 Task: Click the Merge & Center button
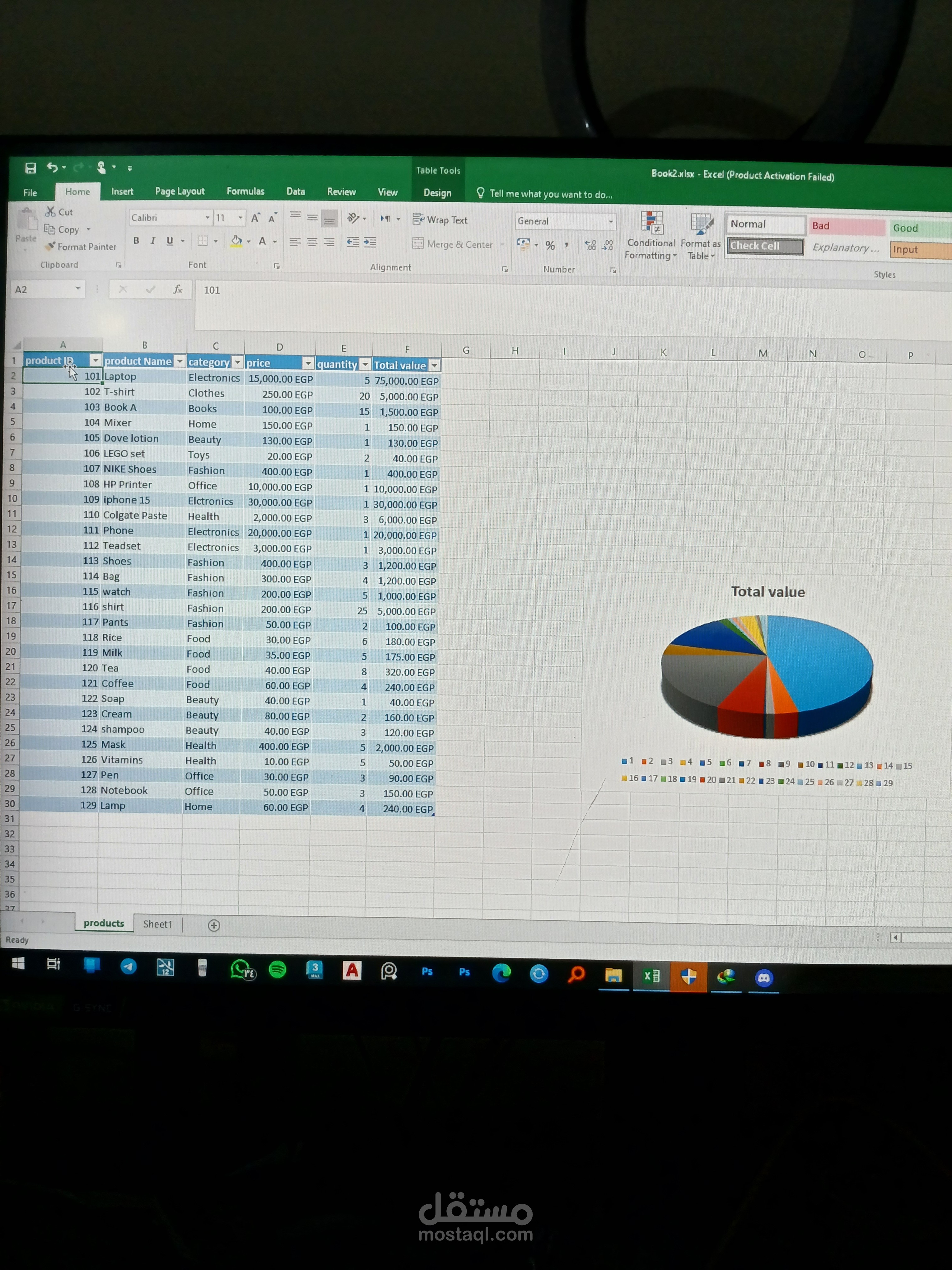click(x=453, y=244)
